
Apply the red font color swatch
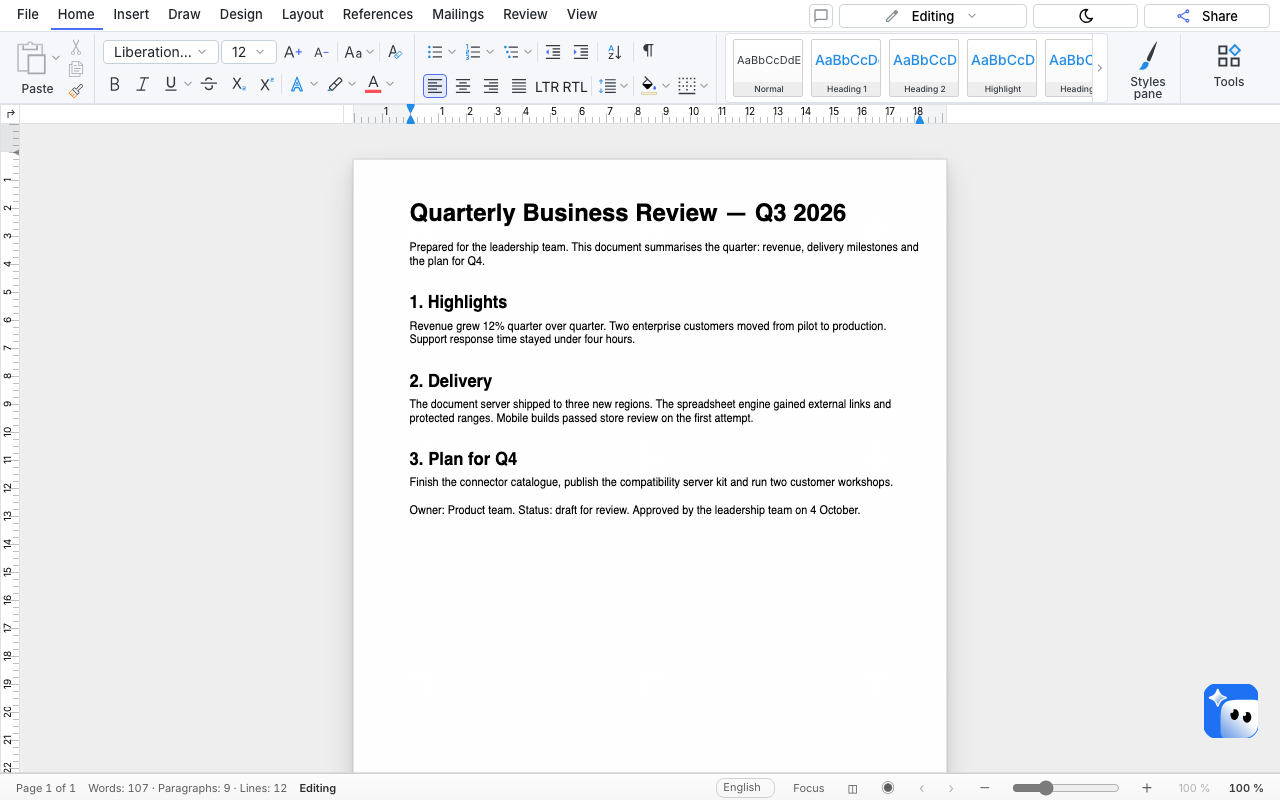point(373,85)
